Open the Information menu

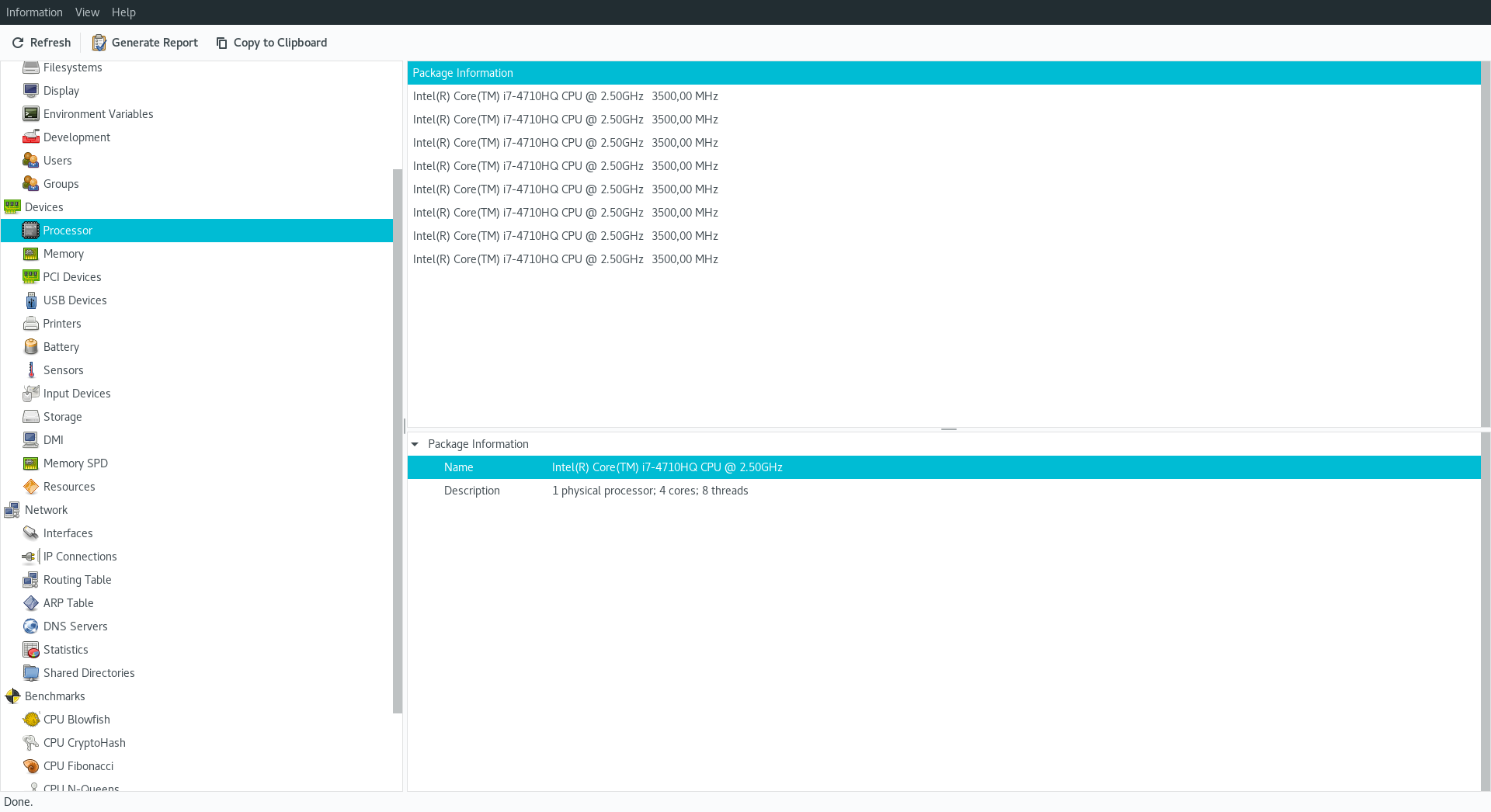(x=34, y=12)
